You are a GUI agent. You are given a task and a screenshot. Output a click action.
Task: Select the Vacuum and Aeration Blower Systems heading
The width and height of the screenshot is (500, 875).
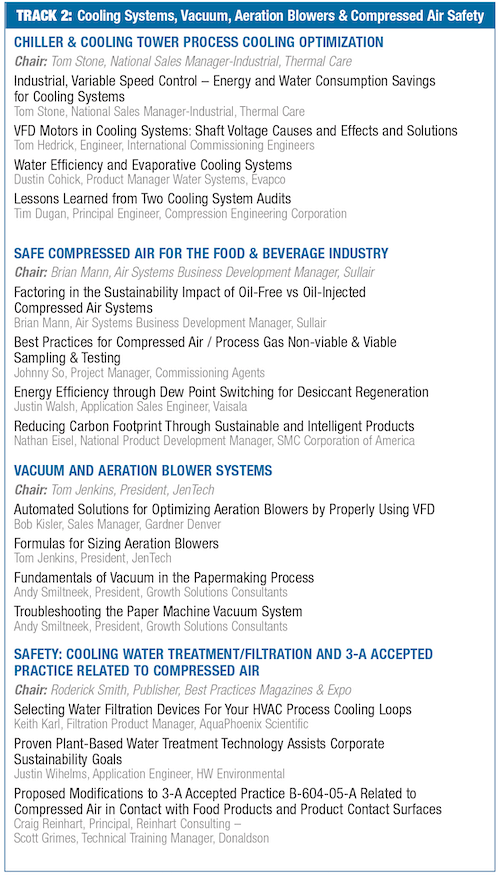tap(143, 470)
